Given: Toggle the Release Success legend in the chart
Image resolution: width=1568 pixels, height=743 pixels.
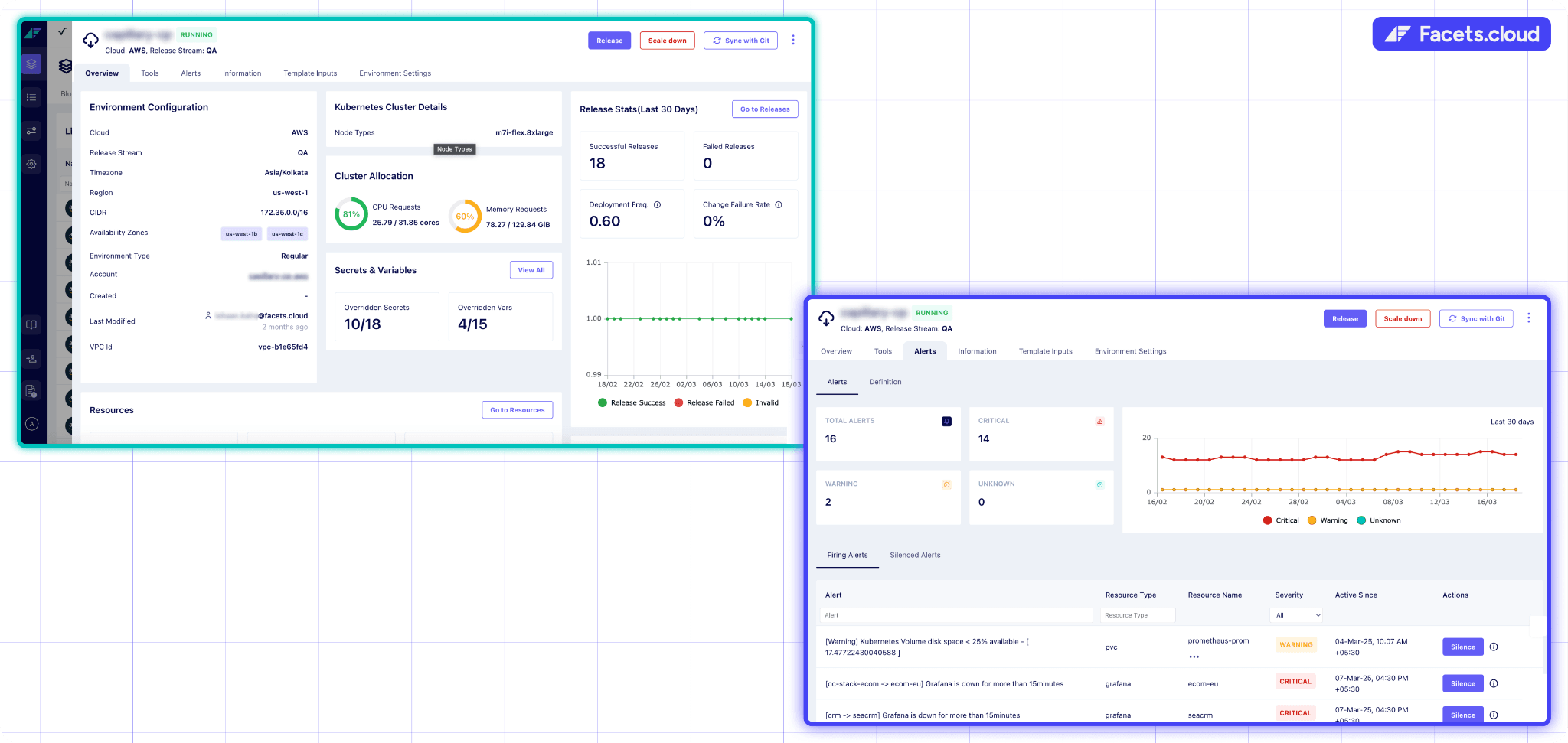Looking at the screenshot, I should click(632, 403).
